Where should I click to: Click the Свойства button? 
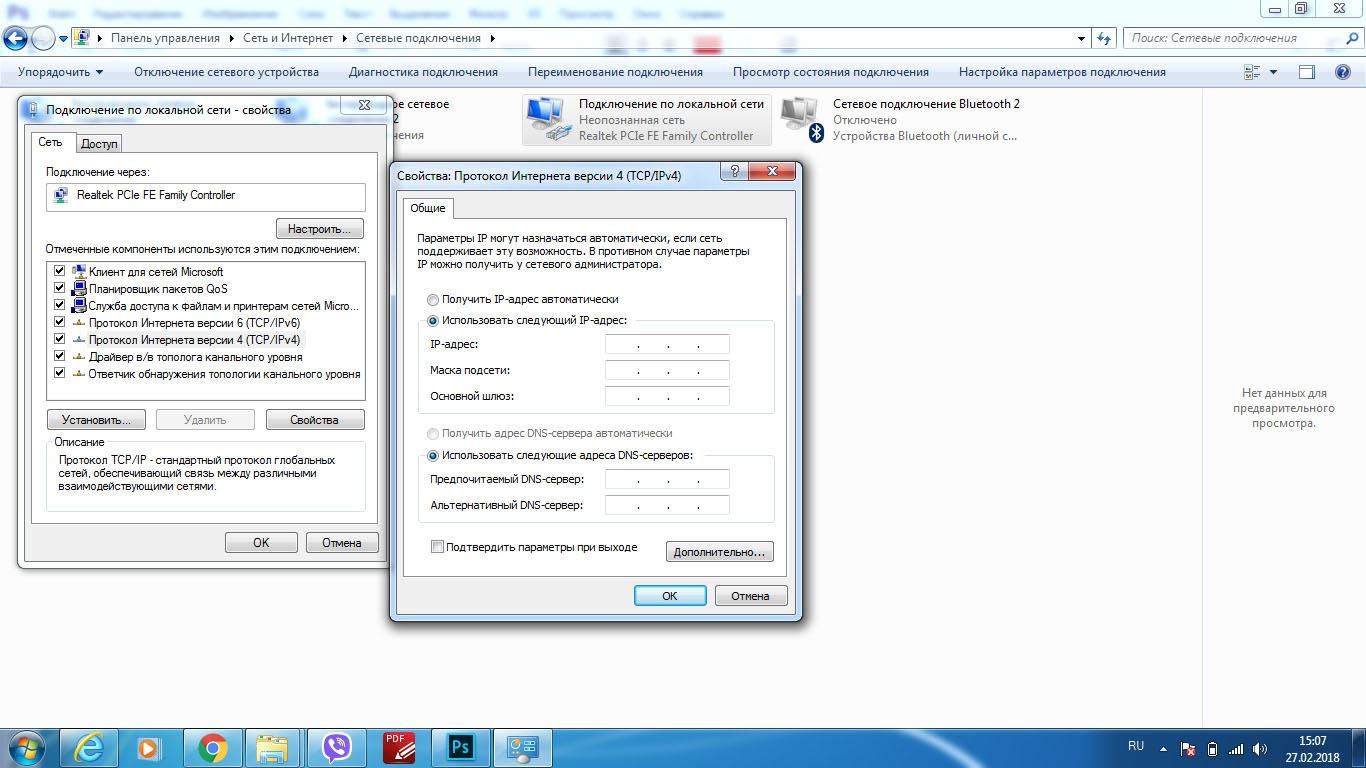pos(315,420)
